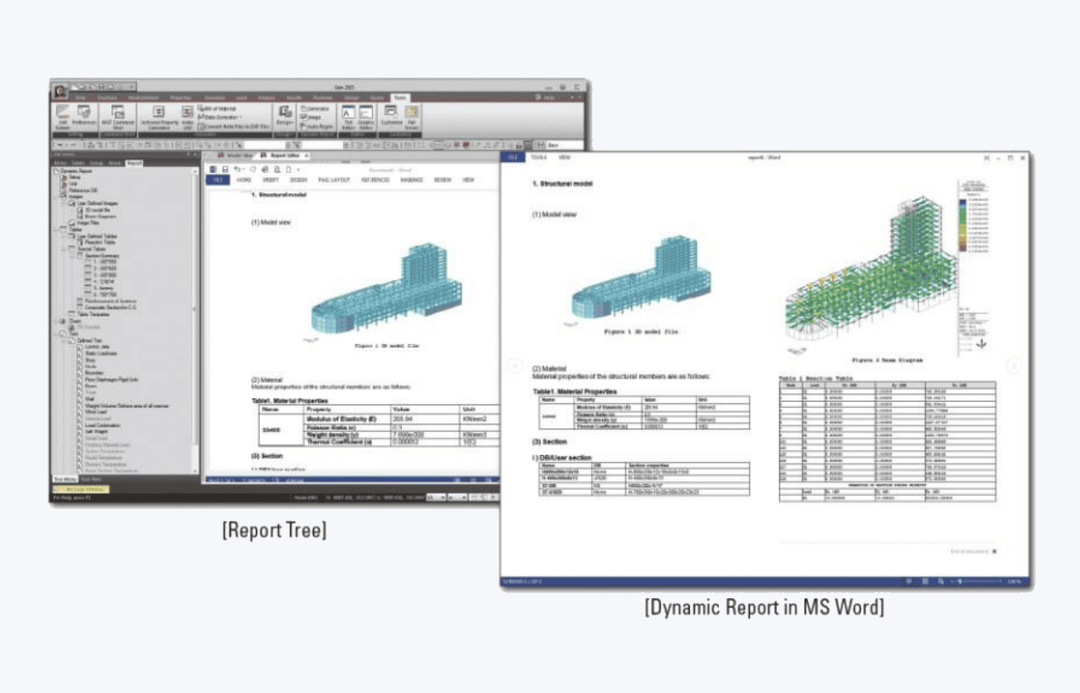Image resolution: width=1080 pixels, height=693 pixels.
Task: Click Undo icon in embedded Word toolbar
Action: click(237, 169)
